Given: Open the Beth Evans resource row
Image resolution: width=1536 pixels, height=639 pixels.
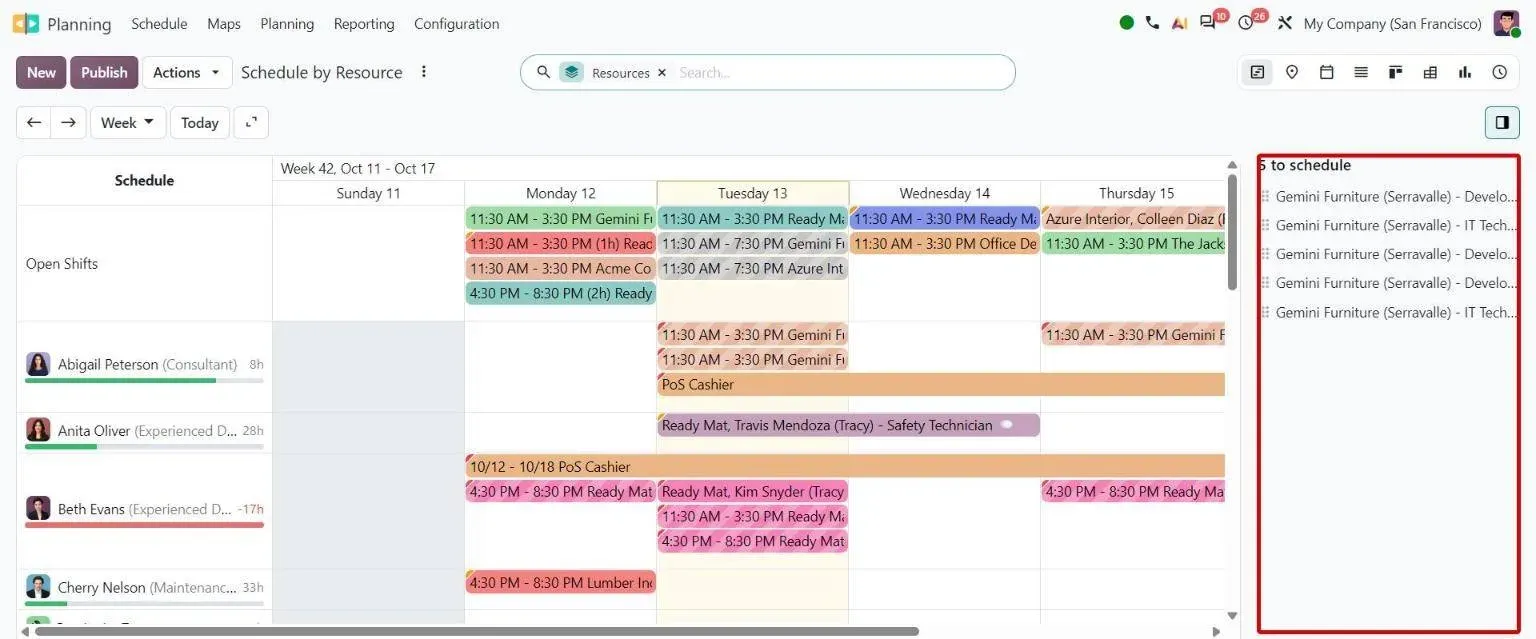Looking at the screenshot, I should click(x=145, y=510).
